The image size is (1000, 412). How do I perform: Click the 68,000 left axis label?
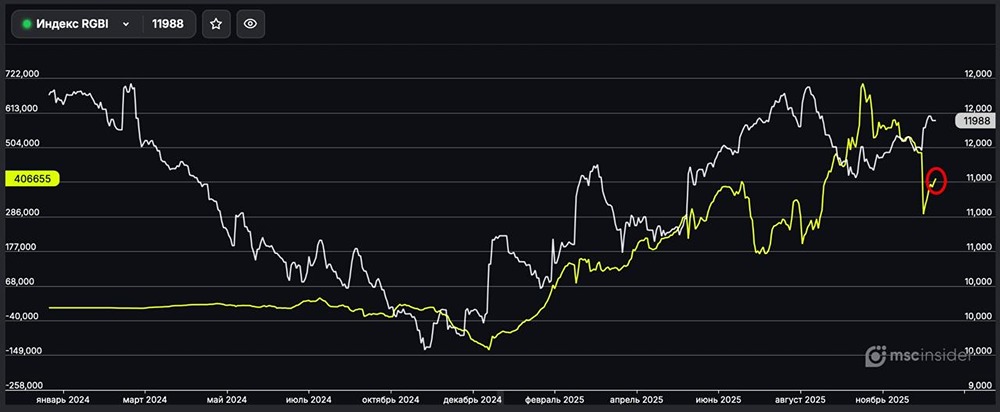pyautogui.click(x=22, y=282)
